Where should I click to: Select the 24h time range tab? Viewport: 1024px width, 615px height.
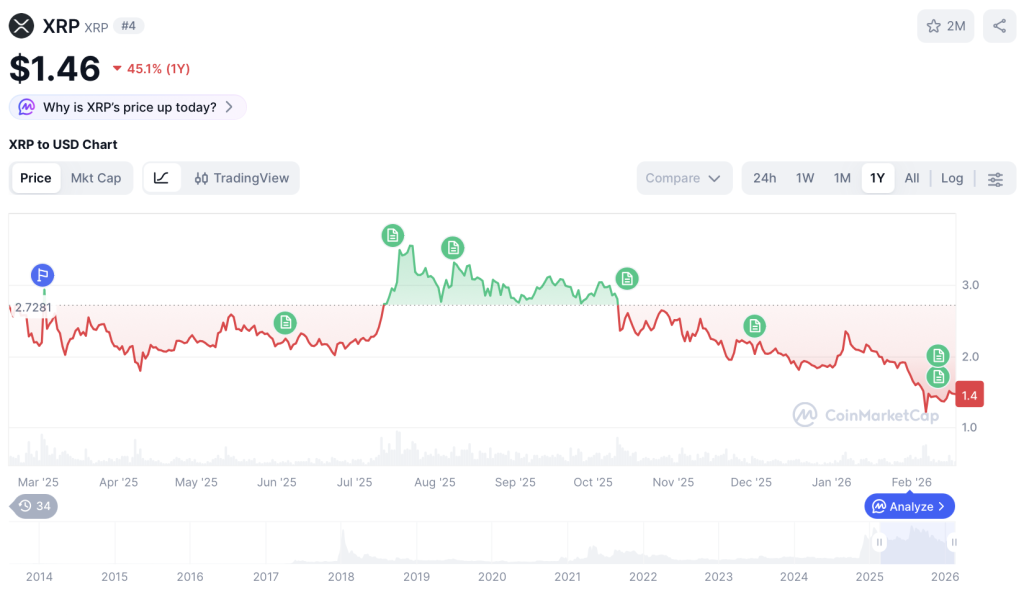coord(765,178)
